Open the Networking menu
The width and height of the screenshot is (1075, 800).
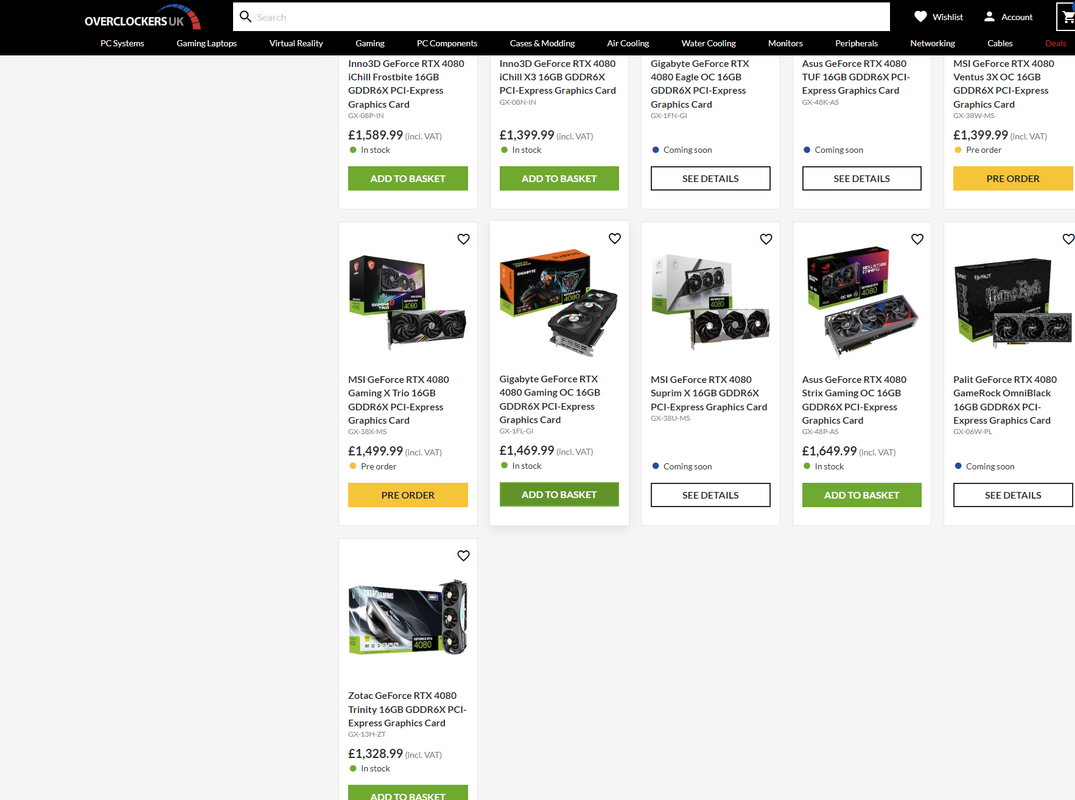(932, 43)
